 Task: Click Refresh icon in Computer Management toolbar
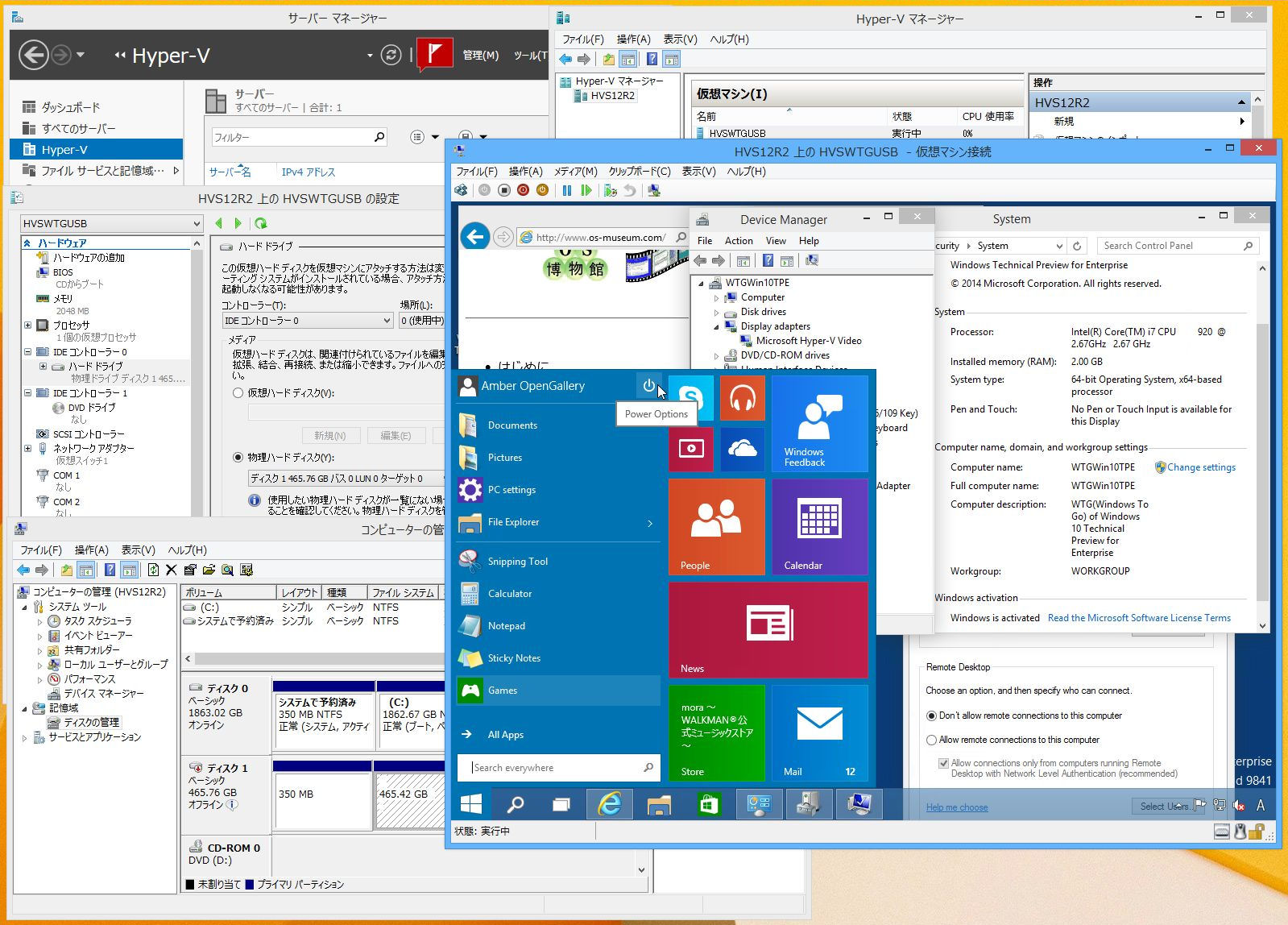tap(153, 570)
